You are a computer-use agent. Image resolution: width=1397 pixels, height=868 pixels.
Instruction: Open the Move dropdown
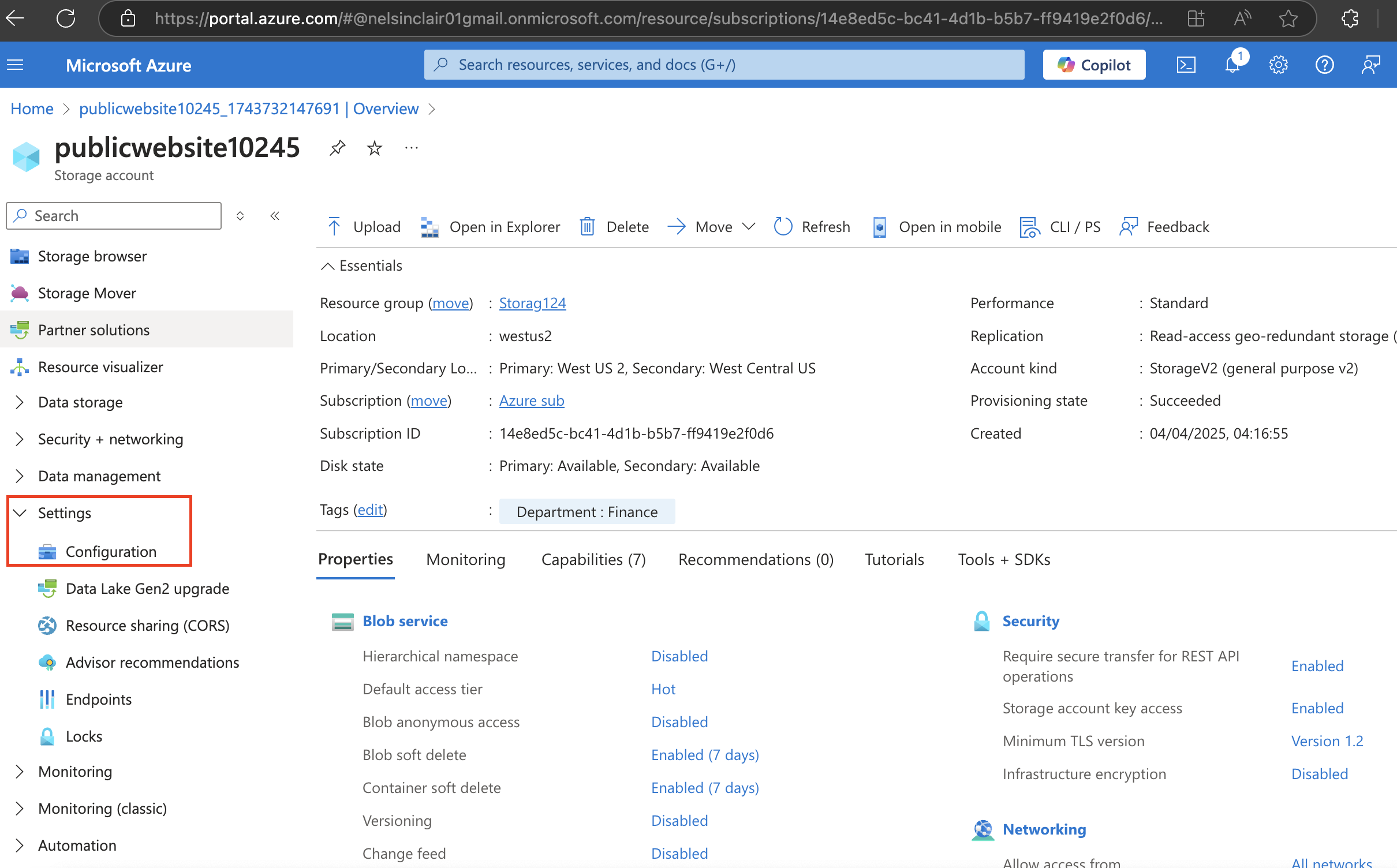[x=711, y=227]
